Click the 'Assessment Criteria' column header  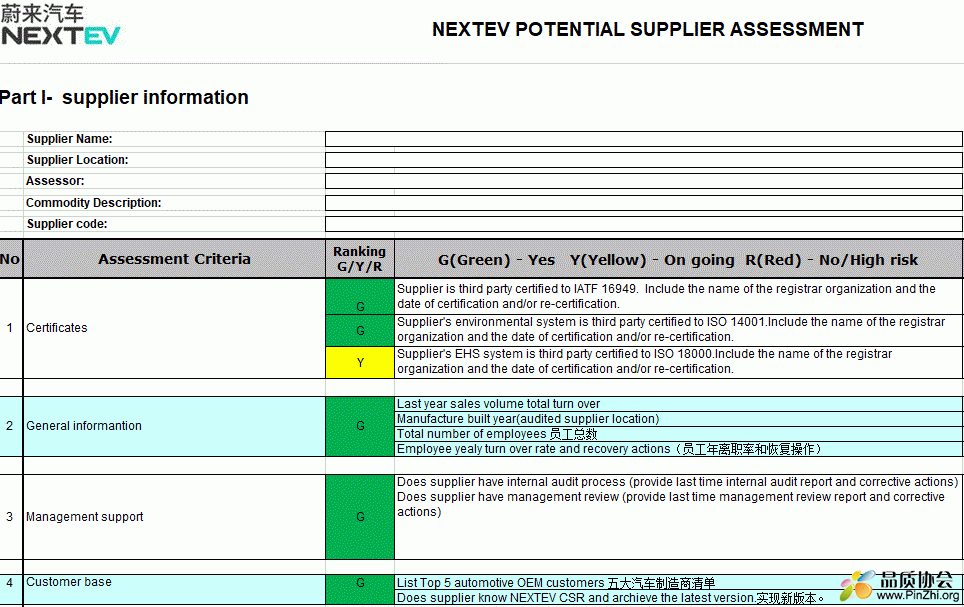(174, 259)
